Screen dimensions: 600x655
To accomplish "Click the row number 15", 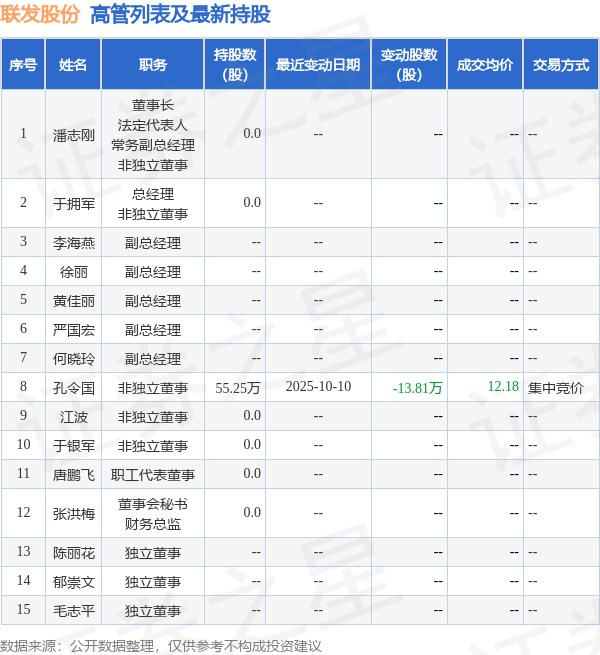I will (23, 609).
